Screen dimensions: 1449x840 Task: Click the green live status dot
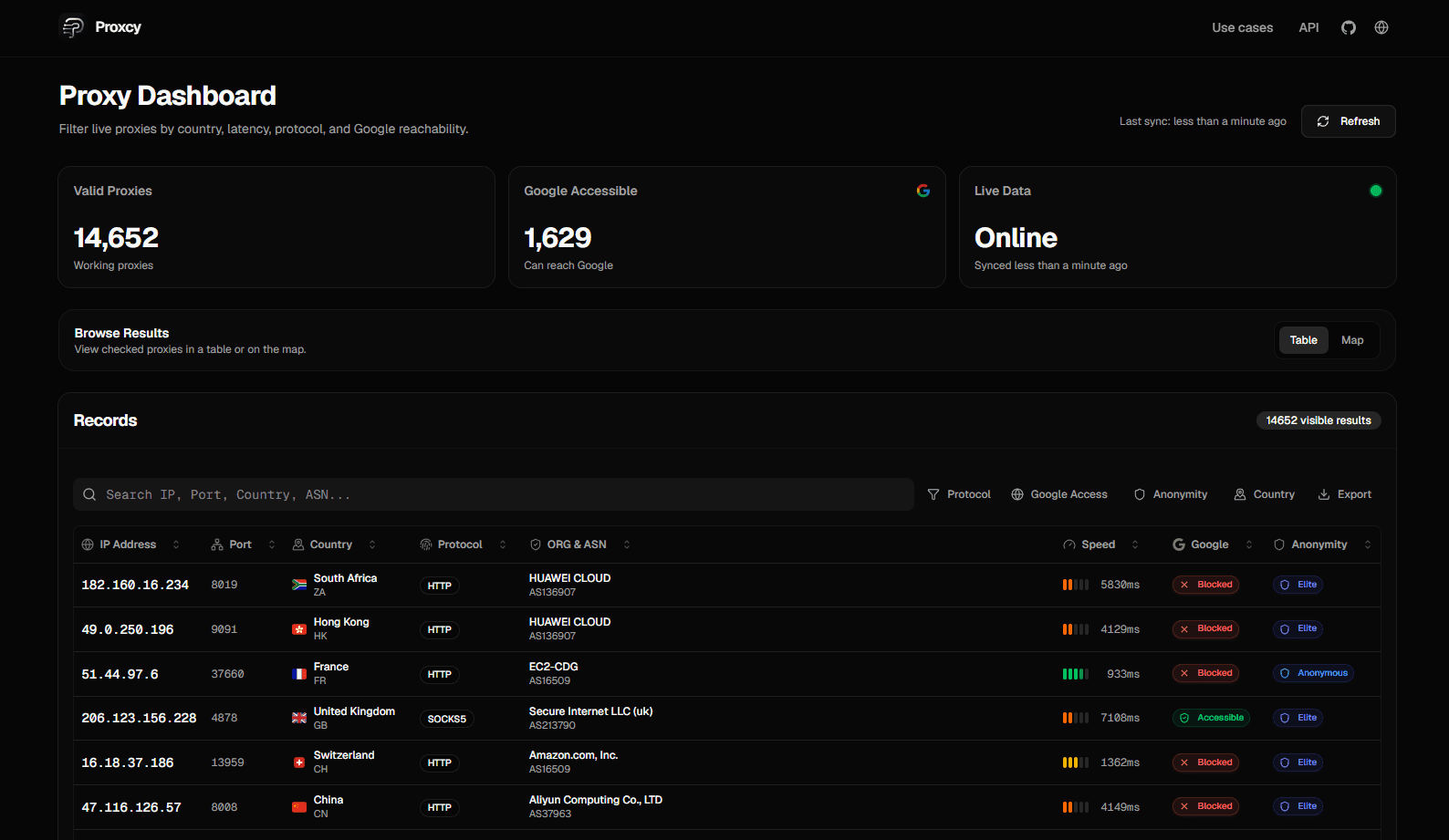click(x=1376, y=191)
